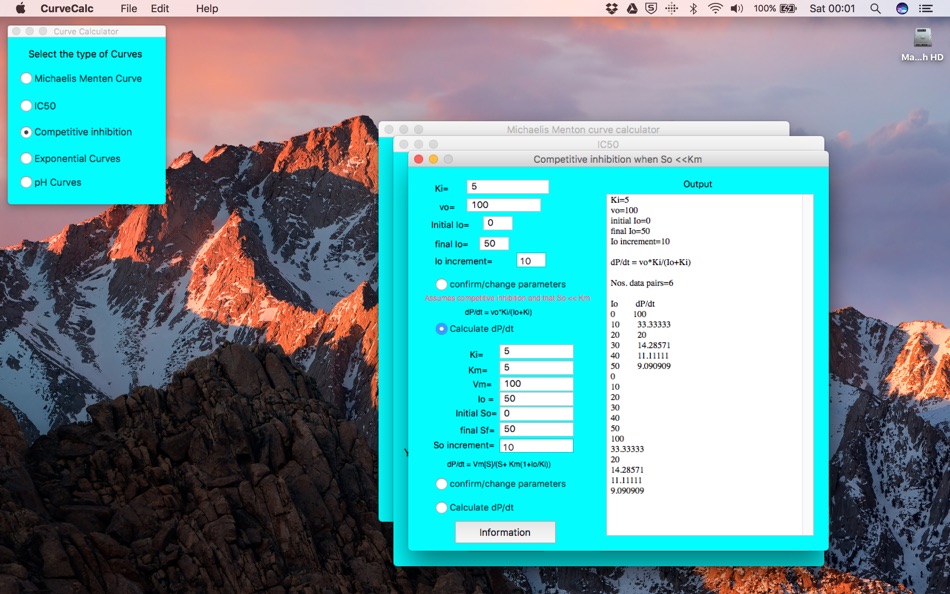Image resolution: width=950 pixels, height=594 pixels.
Task: Click the volume icon in menu bar
Action: click(736, 8)
